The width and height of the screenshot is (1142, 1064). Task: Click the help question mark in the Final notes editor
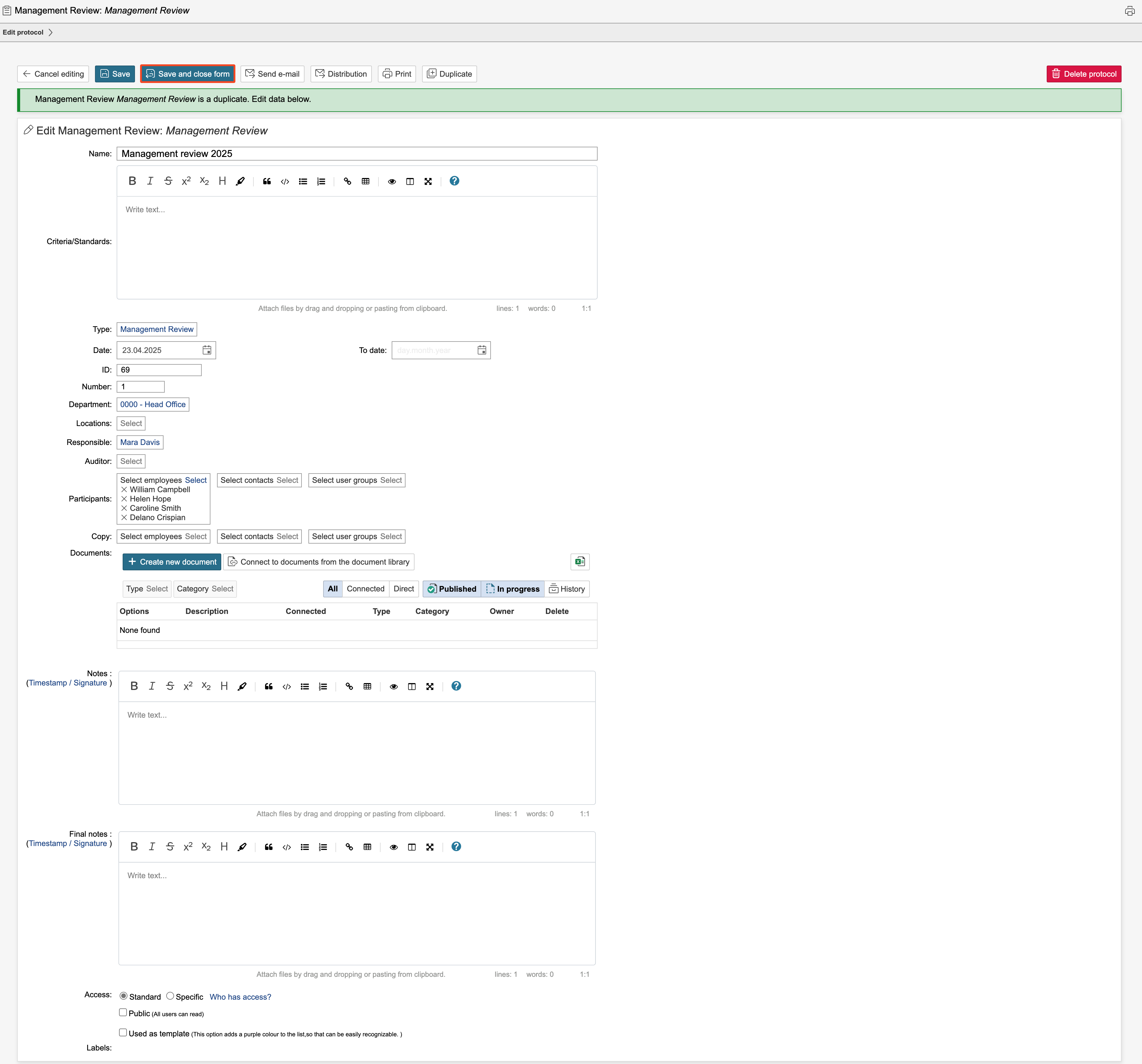click(456, 846)
